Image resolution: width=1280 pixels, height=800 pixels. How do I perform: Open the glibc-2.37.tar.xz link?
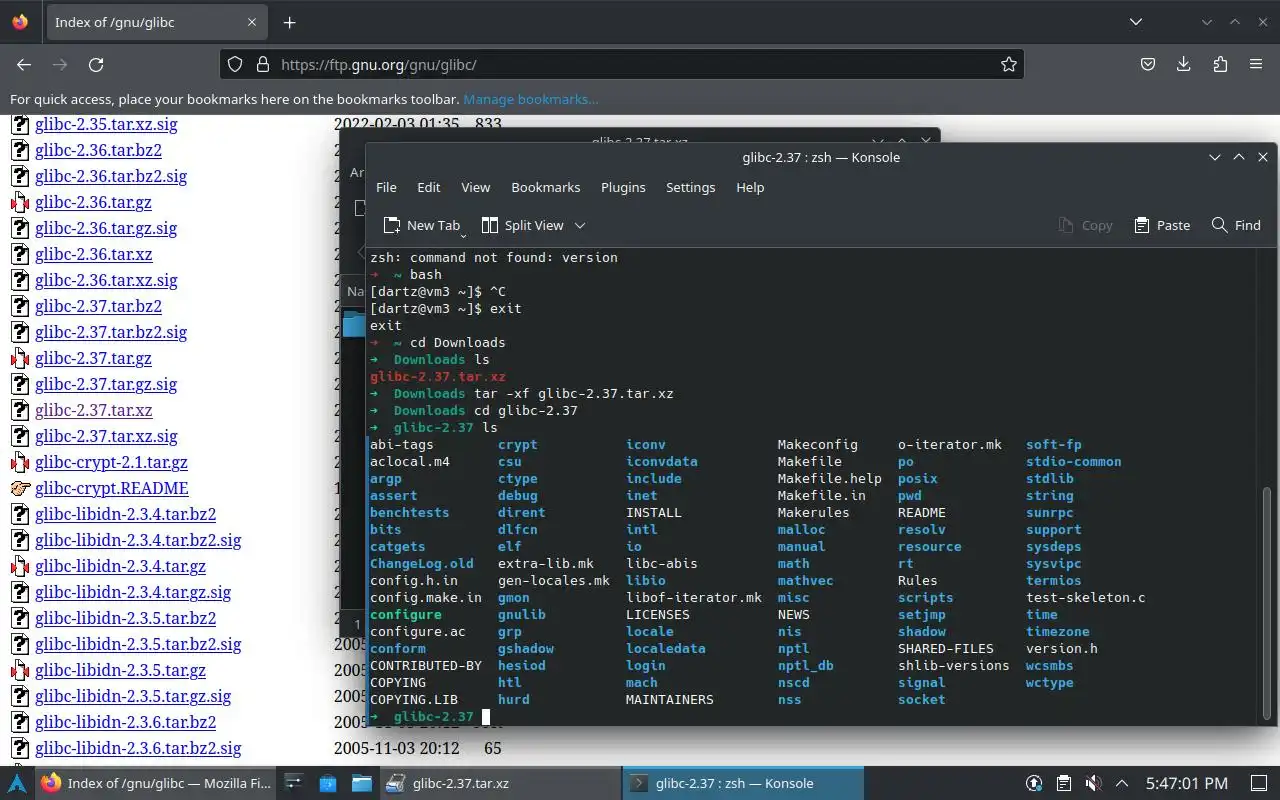[x=94, y=410]
